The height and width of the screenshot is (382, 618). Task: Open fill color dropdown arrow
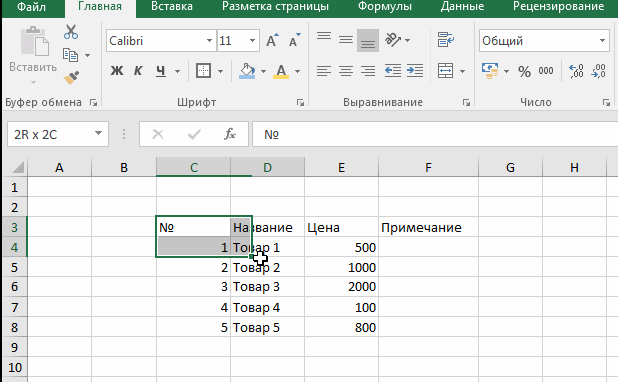tap(263, 71)
